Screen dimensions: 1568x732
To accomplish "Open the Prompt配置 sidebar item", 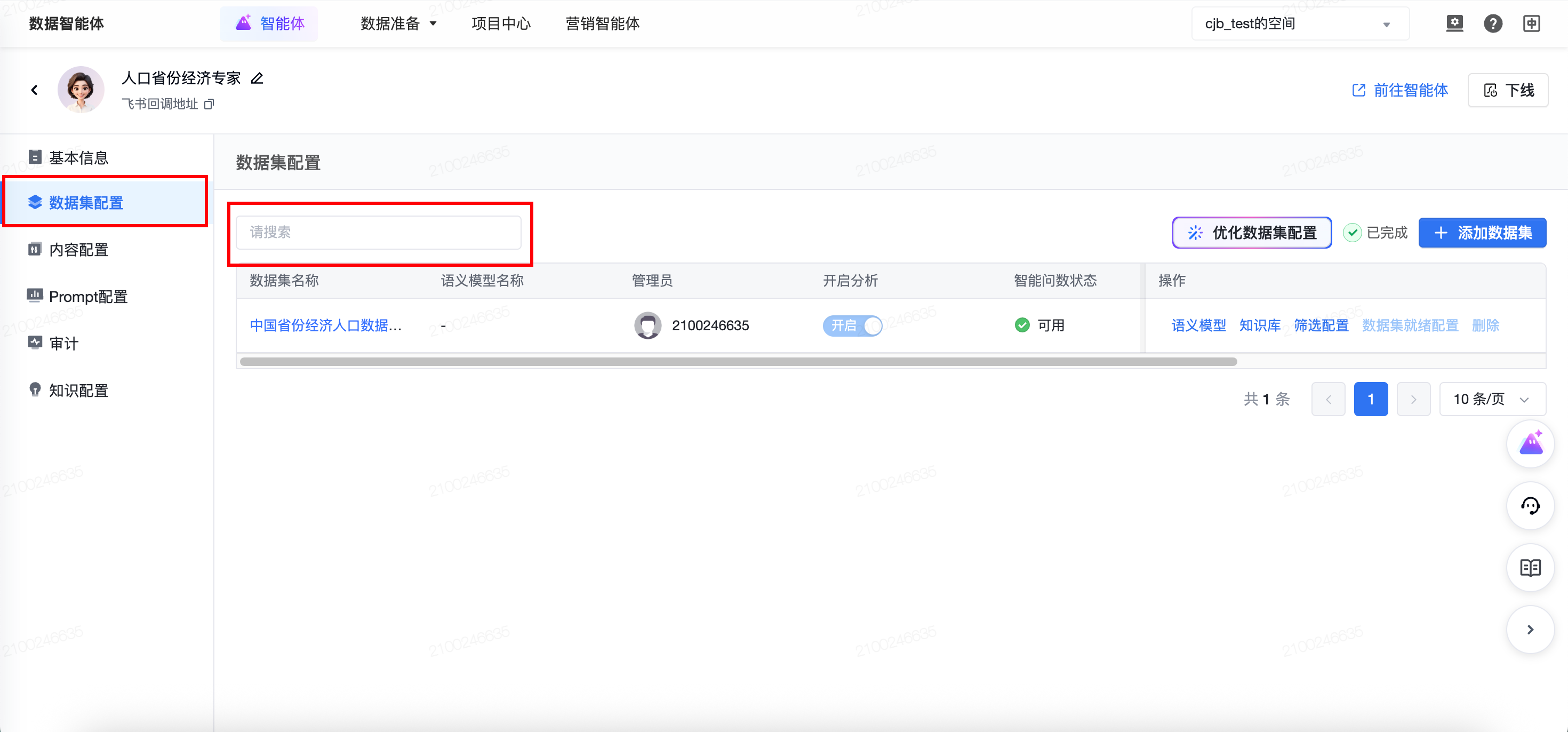I will [x=88, y=297].
